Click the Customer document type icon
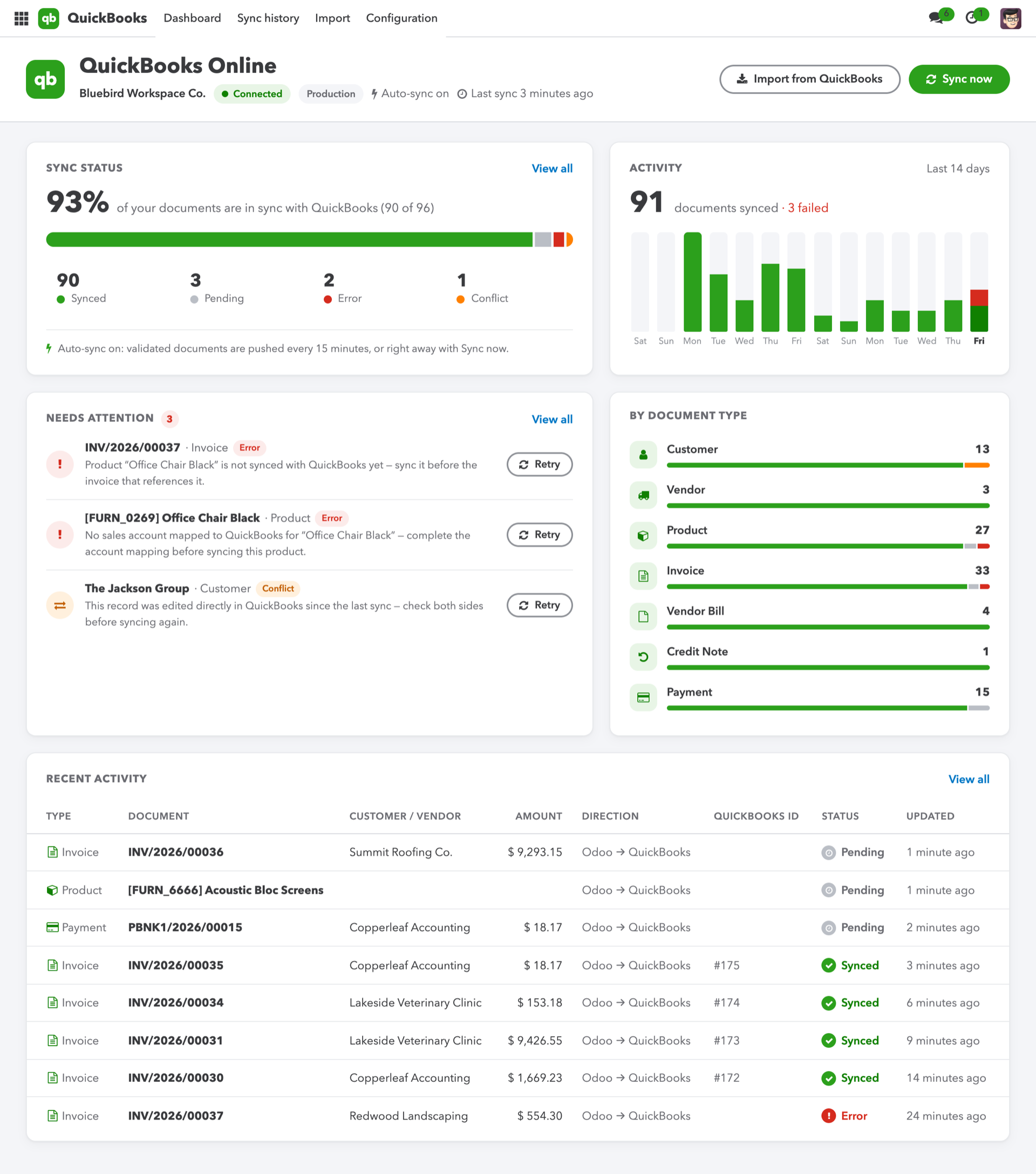The height and width of the screenshot is (1174, 1036). 643,455
